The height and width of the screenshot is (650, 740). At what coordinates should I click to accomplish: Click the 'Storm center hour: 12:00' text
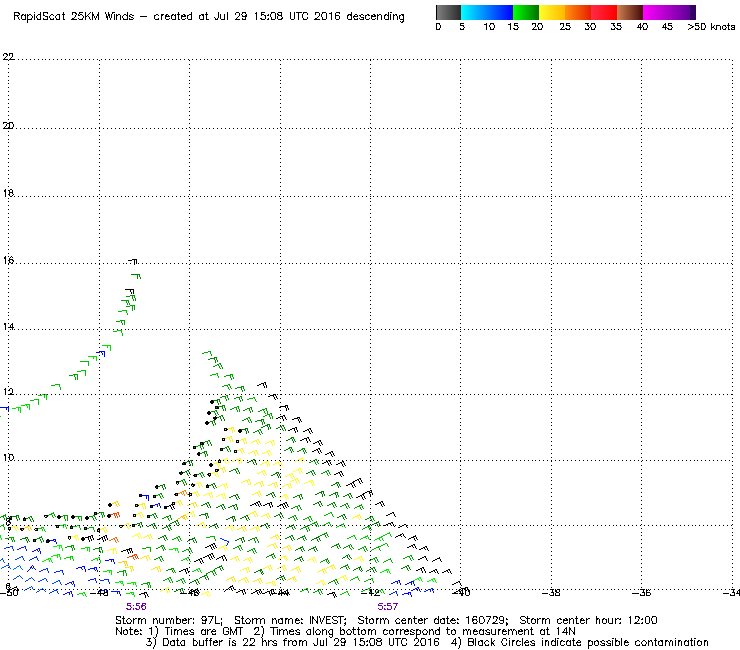(588, 620)
